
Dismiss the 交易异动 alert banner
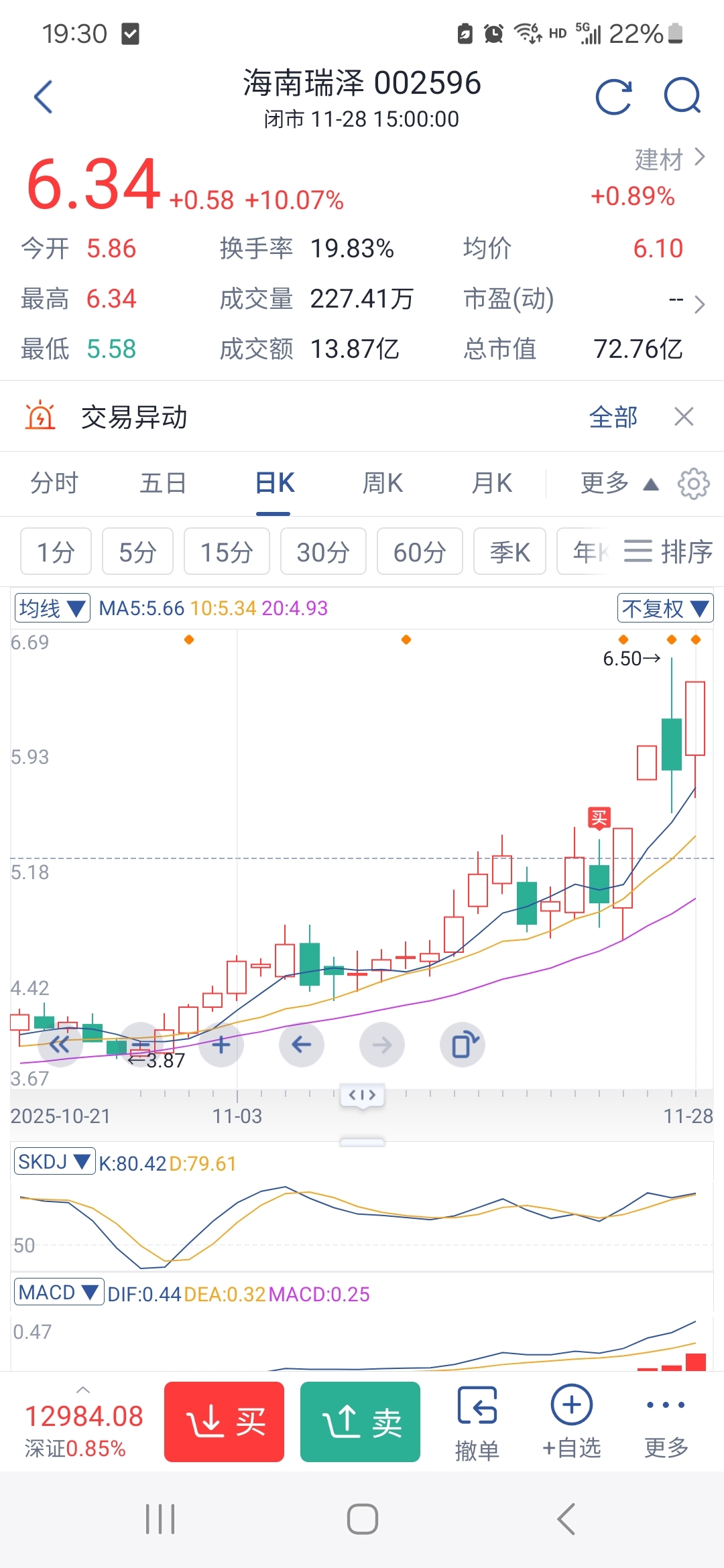click(x=684, y=417)
